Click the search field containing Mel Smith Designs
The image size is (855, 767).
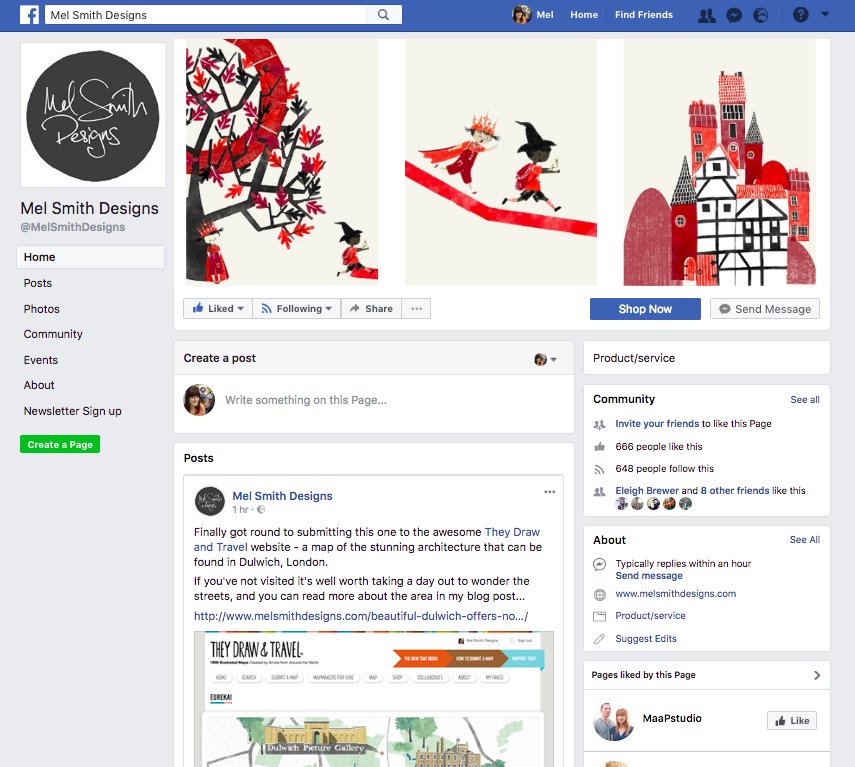coord(207,15)
